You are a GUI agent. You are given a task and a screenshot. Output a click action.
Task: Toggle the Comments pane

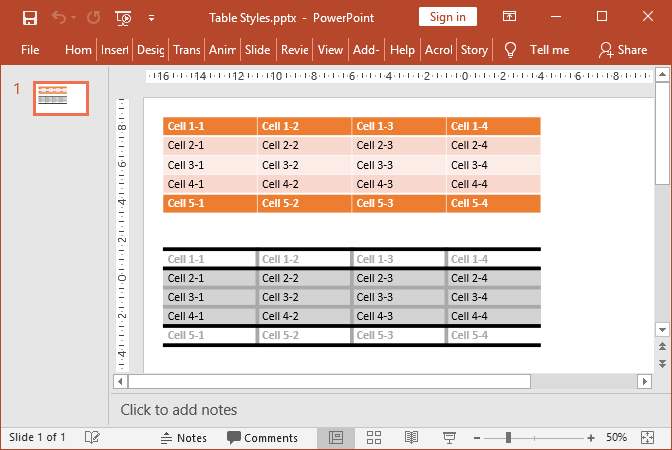click(262, 438)
